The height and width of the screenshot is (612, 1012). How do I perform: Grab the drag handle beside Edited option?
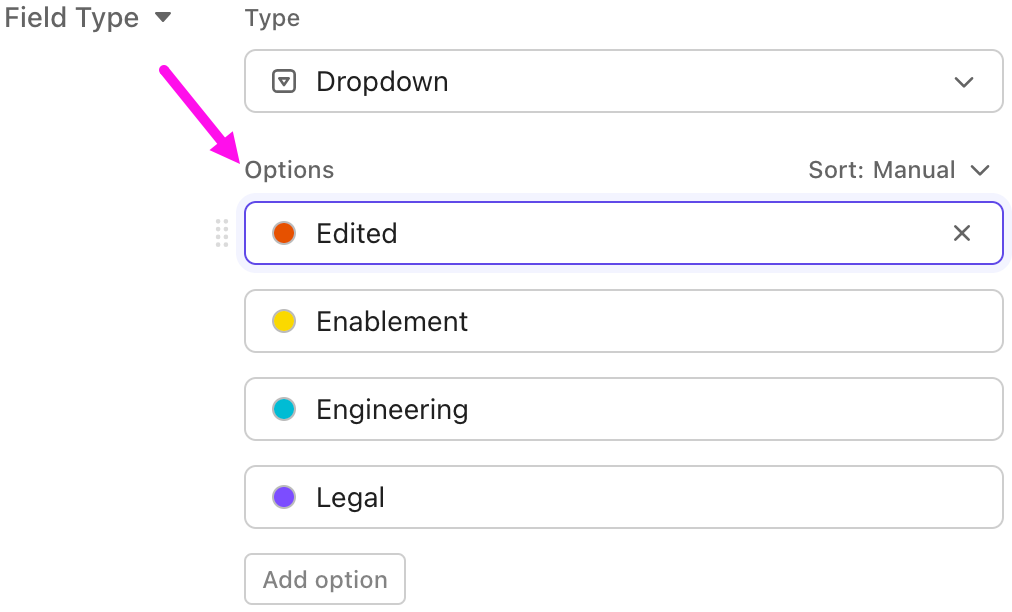(222, 234)
